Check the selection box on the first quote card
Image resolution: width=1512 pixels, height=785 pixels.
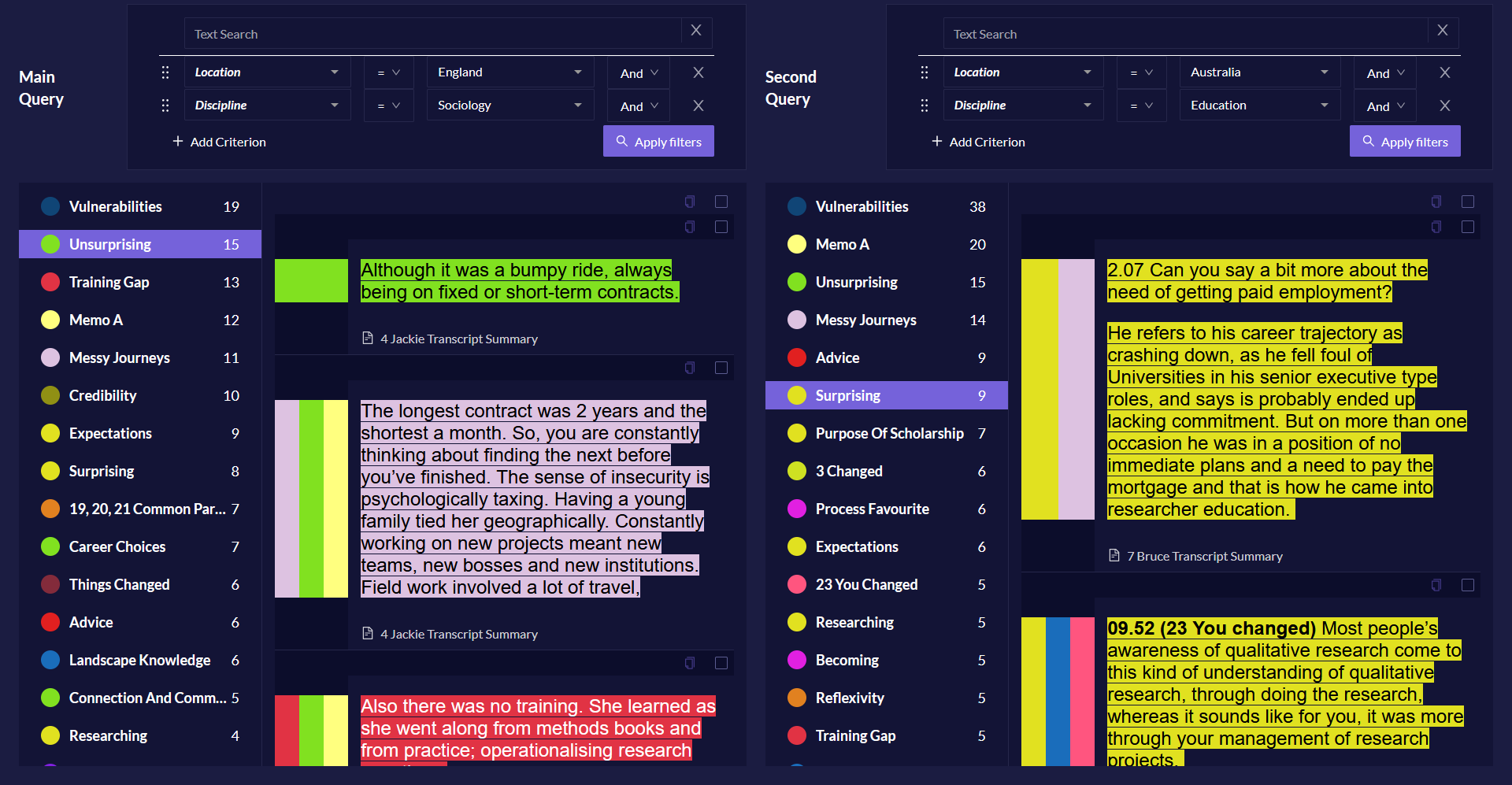pyautogui.click(x=721, y=202)
